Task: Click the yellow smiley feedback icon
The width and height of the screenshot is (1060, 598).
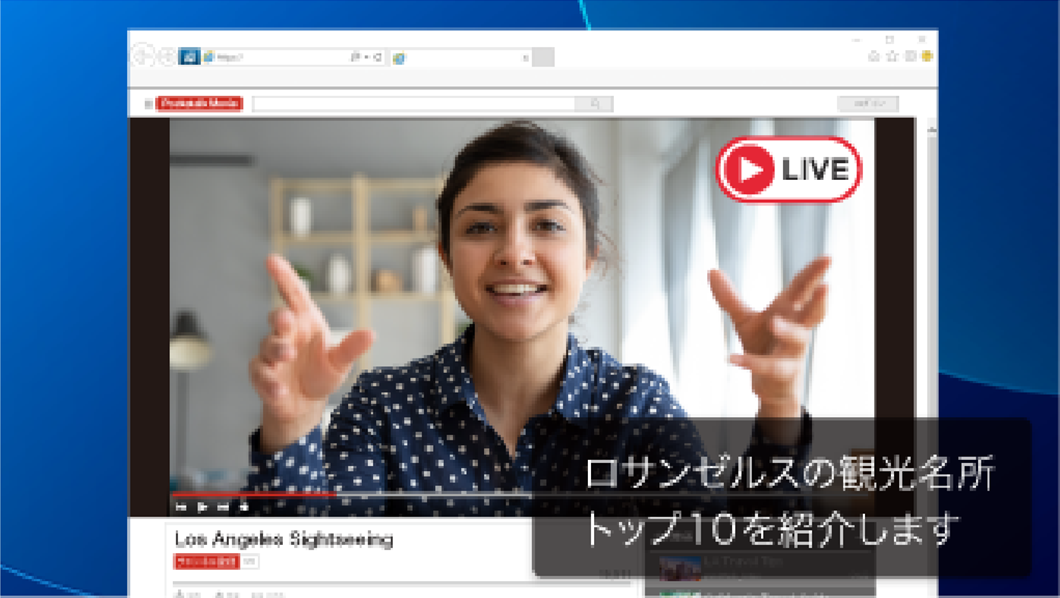Action: (927, 56)
